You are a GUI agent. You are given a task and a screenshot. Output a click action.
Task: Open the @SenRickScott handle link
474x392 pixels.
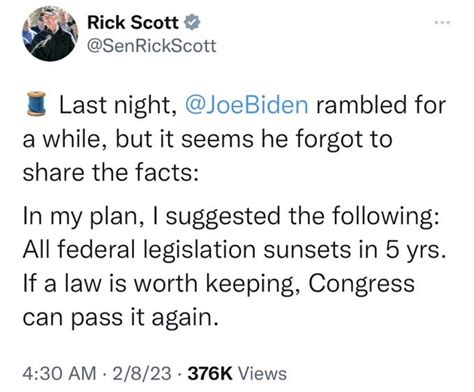(151, 46)
